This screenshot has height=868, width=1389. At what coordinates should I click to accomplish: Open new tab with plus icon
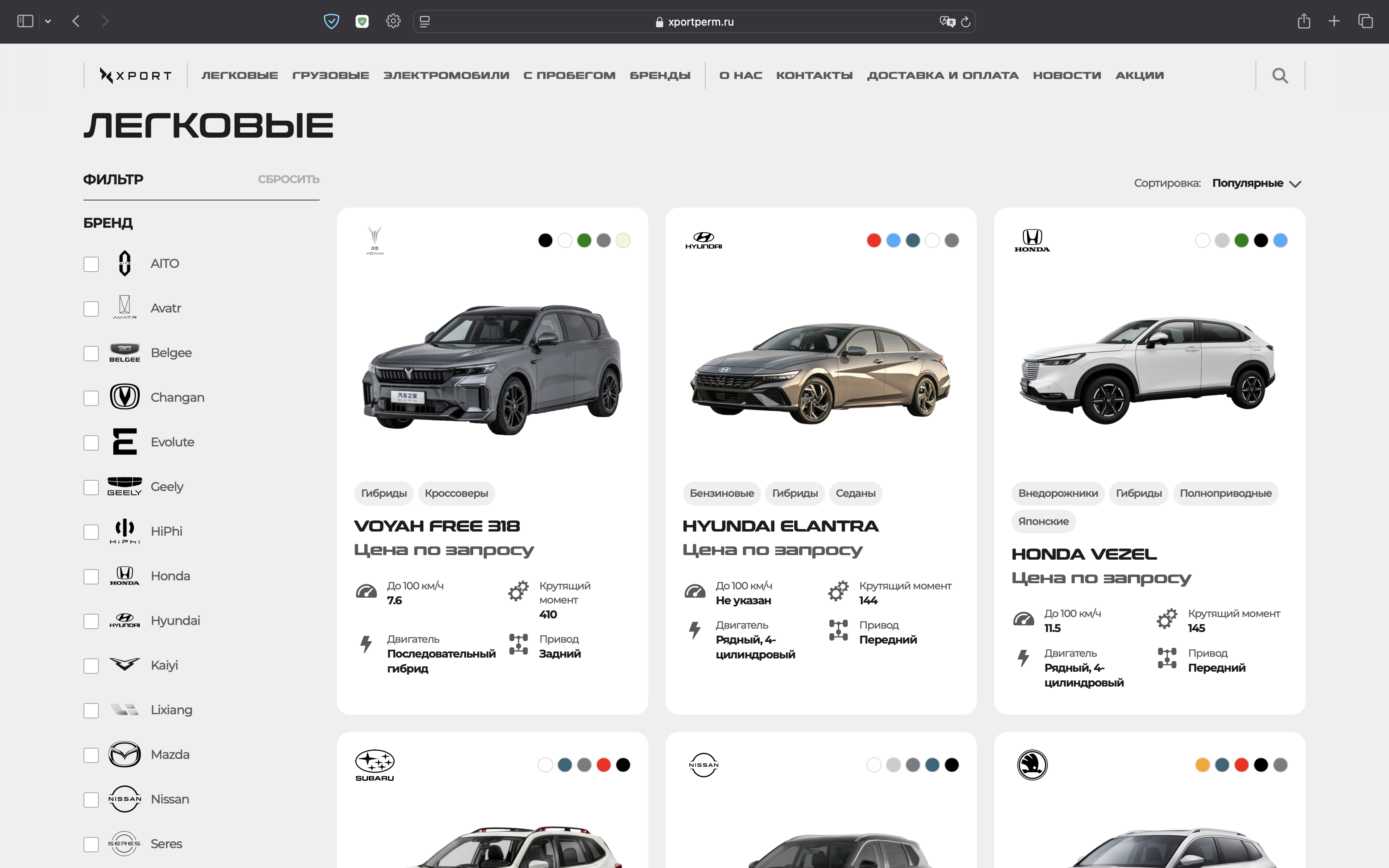(x=1334, y=21)
